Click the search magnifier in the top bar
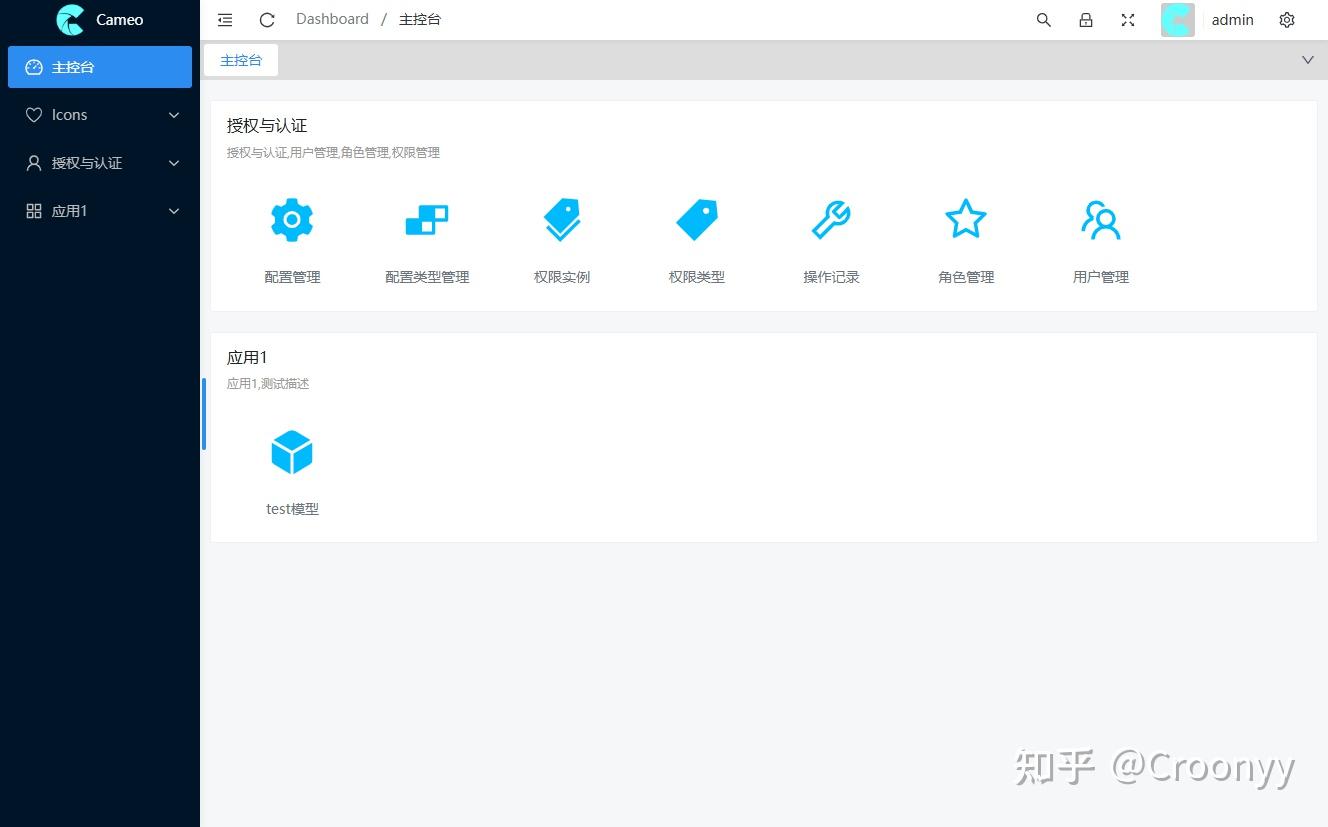 tap(1043, 19)
